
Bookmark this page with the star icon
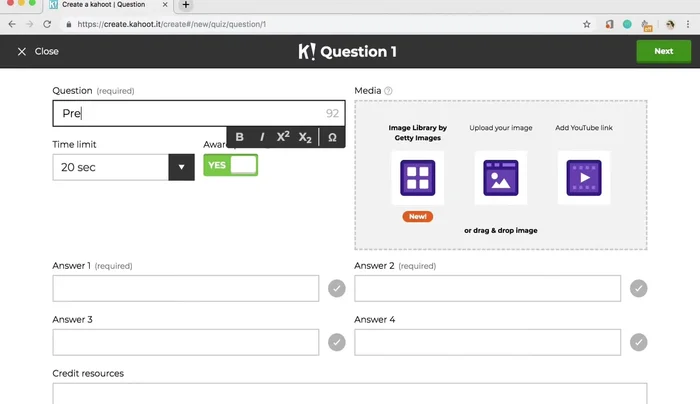pyautogui.click(x=587, y=24)
